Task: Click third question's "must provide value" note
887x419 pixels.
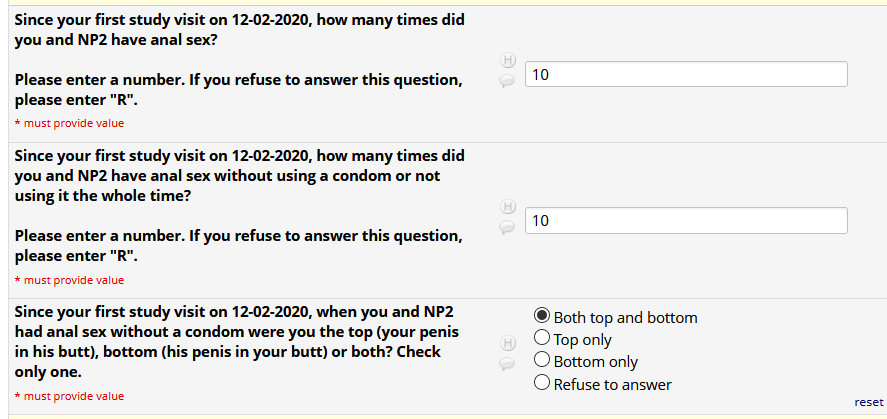Action: (x=69, y=396)
